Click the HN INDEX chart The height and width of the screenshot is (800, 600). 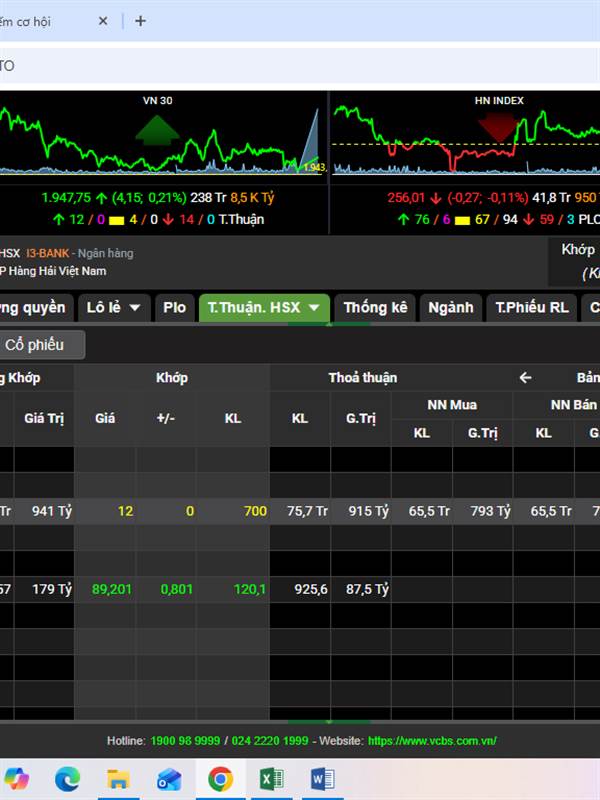(465, 135)
